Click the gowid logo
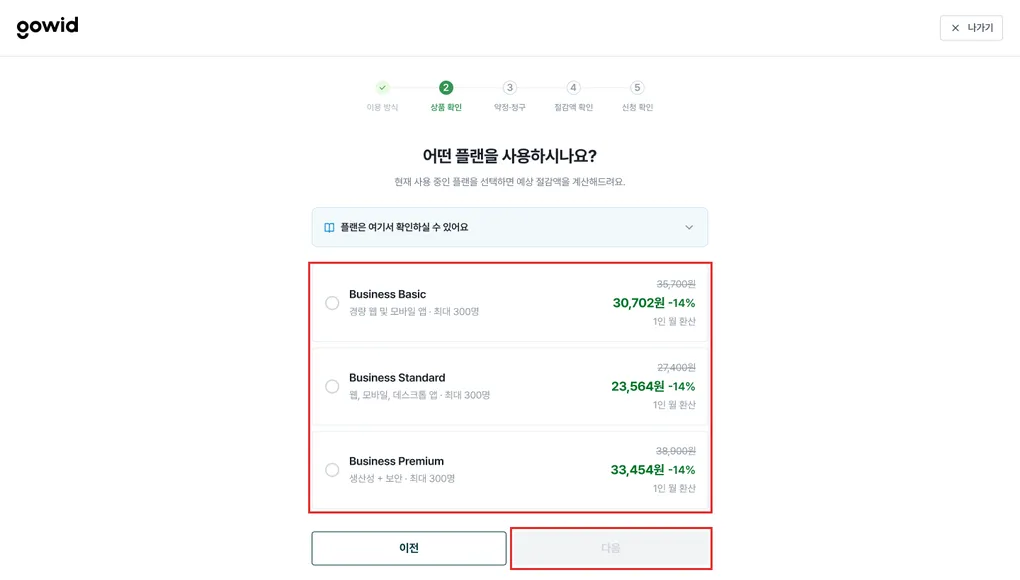Image resolution: width=1020 pixels, height=580 pixels. tap(47, 27)
